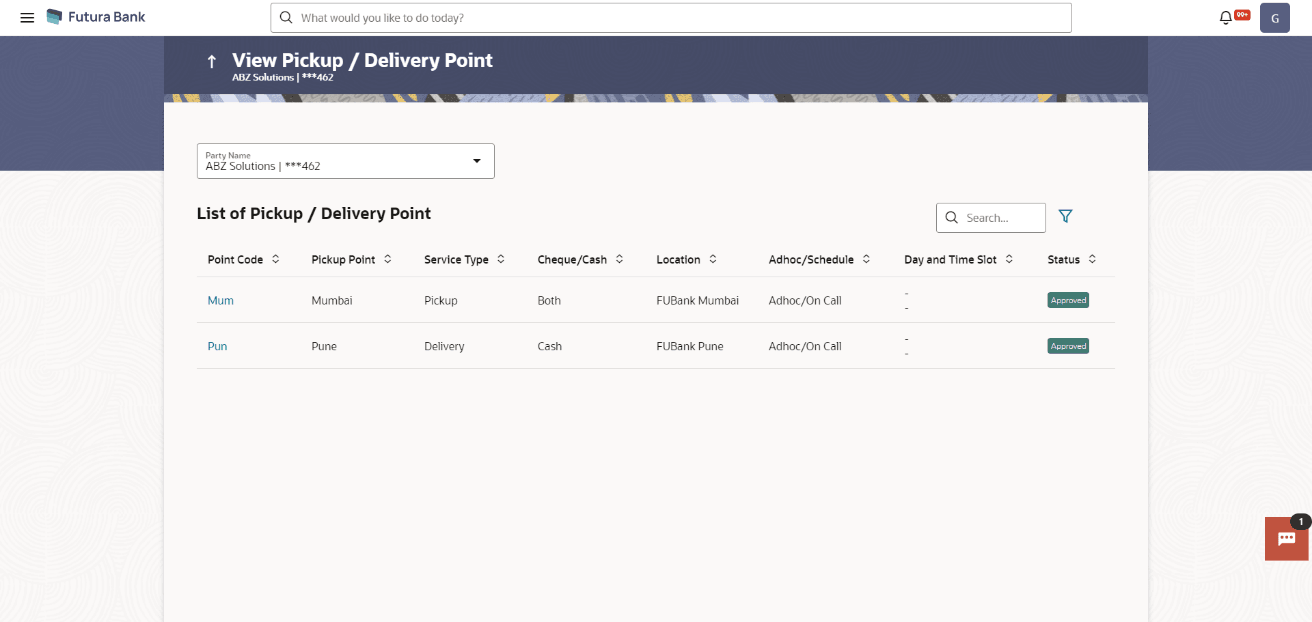This screenshot has width=1312, height=622.
Task: Click the 'Delivery' service type cell
Action: tap(444, 346)
